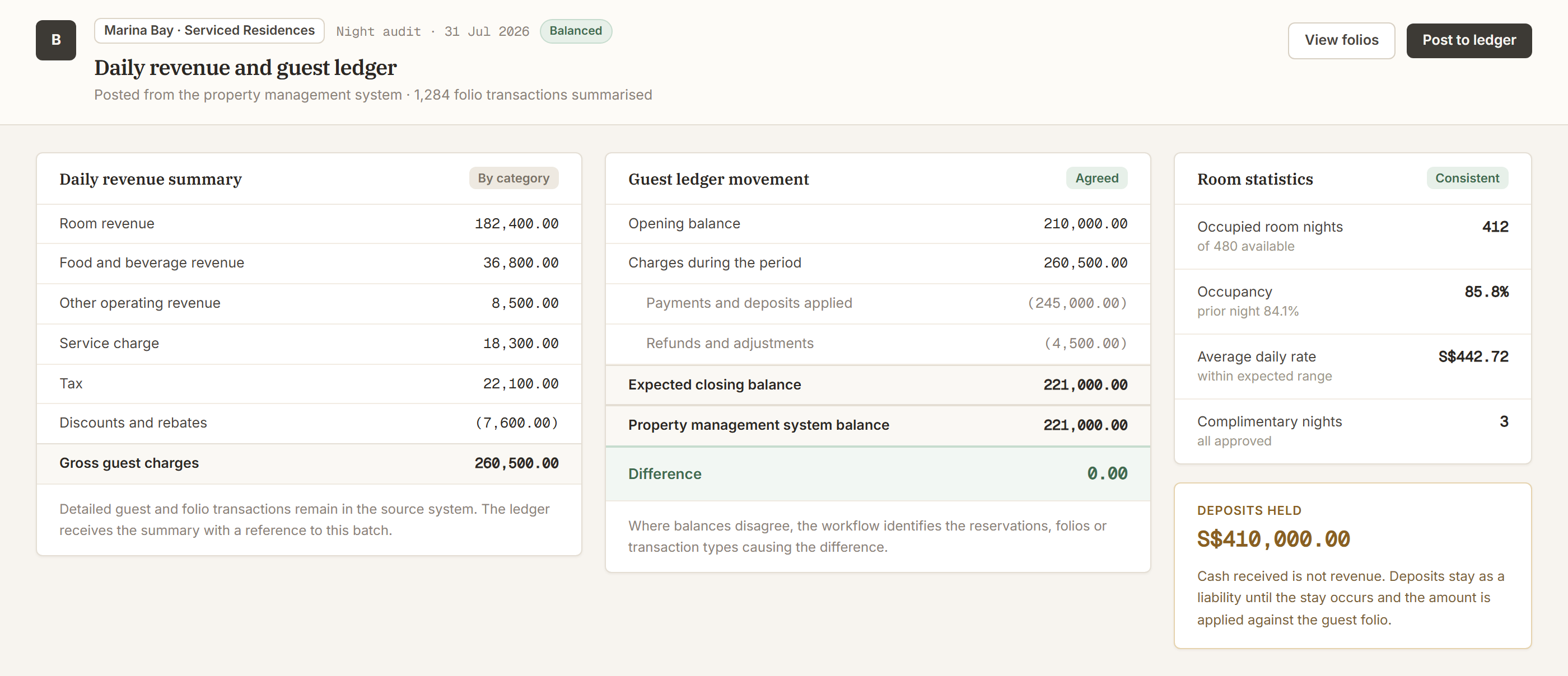Select Complimentary nights label
The image size is (1568, 676).
(1269, 422)
